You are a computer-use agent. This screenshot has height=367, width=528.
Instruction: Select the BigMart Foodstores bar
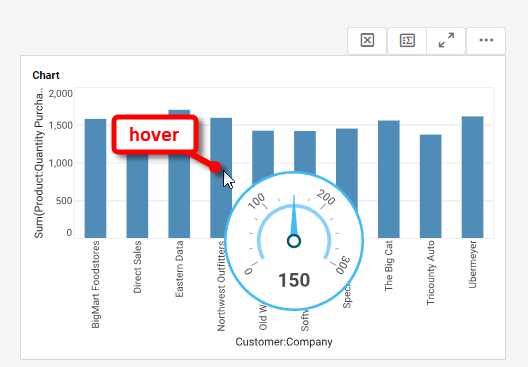(95, 178)
